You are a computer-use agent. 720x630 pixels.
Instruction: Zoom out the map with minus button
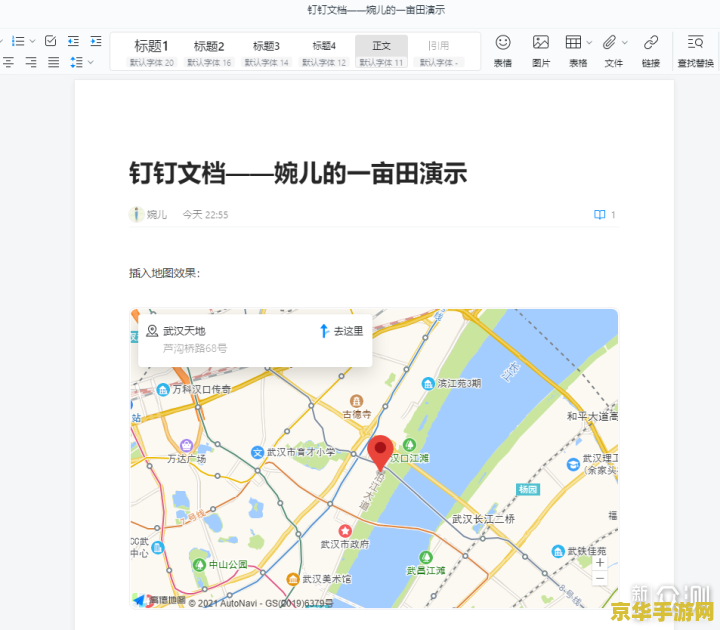600,578
